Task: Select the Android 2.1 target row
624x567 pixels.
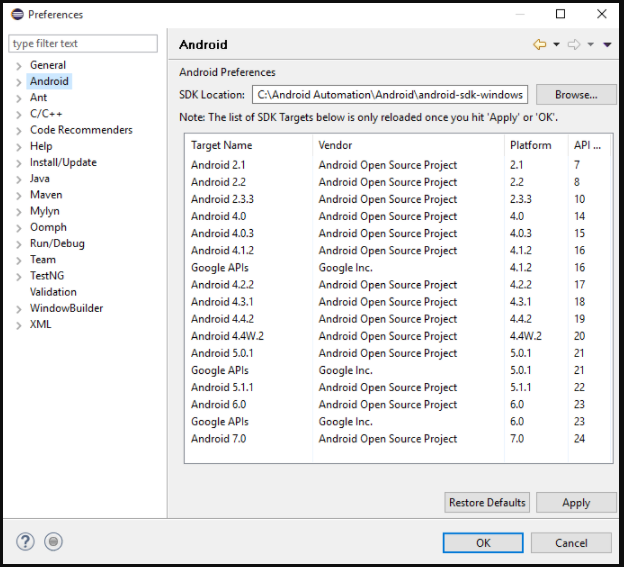Action: pos(398,165)
